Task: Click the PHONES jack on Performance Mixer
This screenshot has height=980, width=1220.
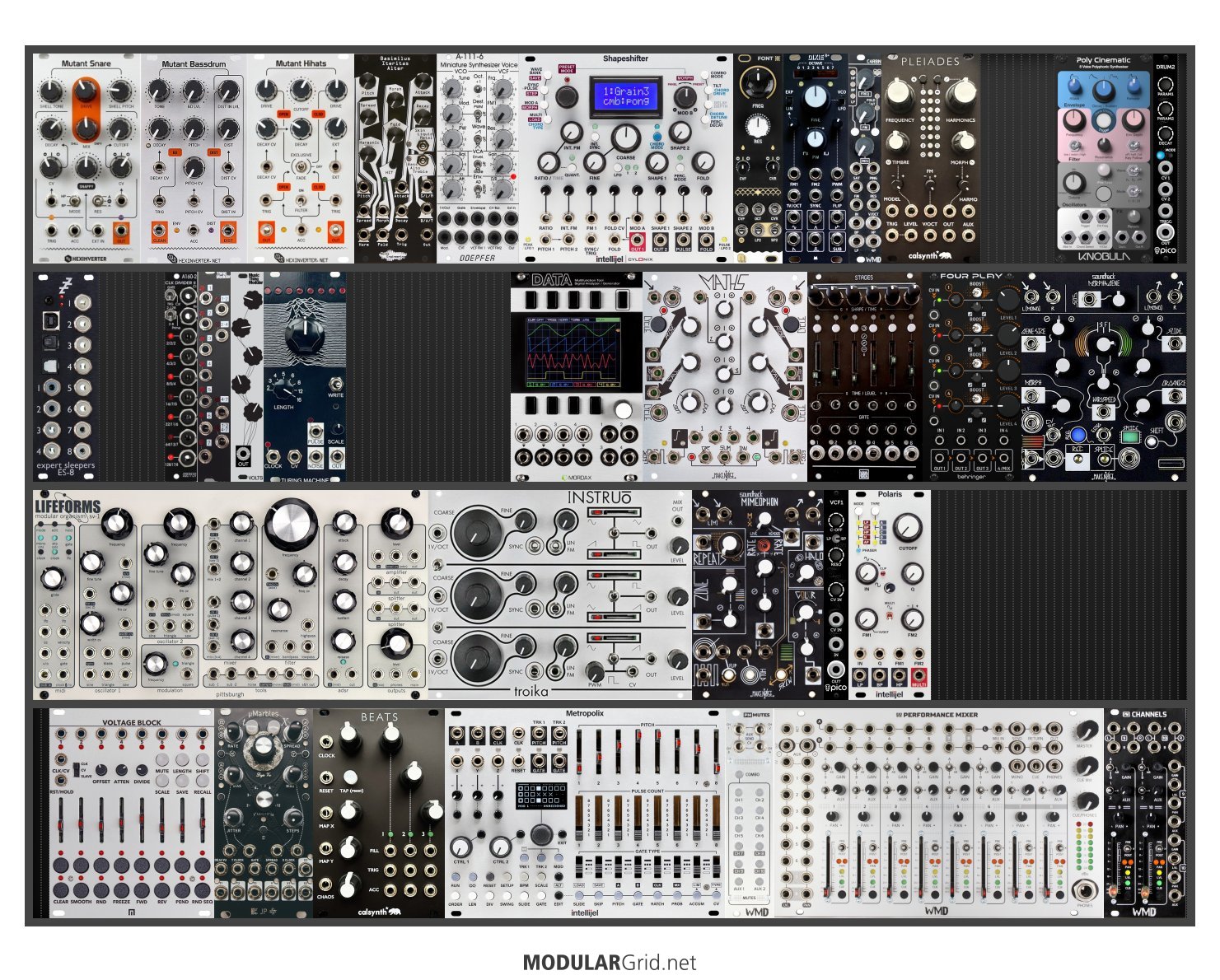Action: coord(1085,890)
